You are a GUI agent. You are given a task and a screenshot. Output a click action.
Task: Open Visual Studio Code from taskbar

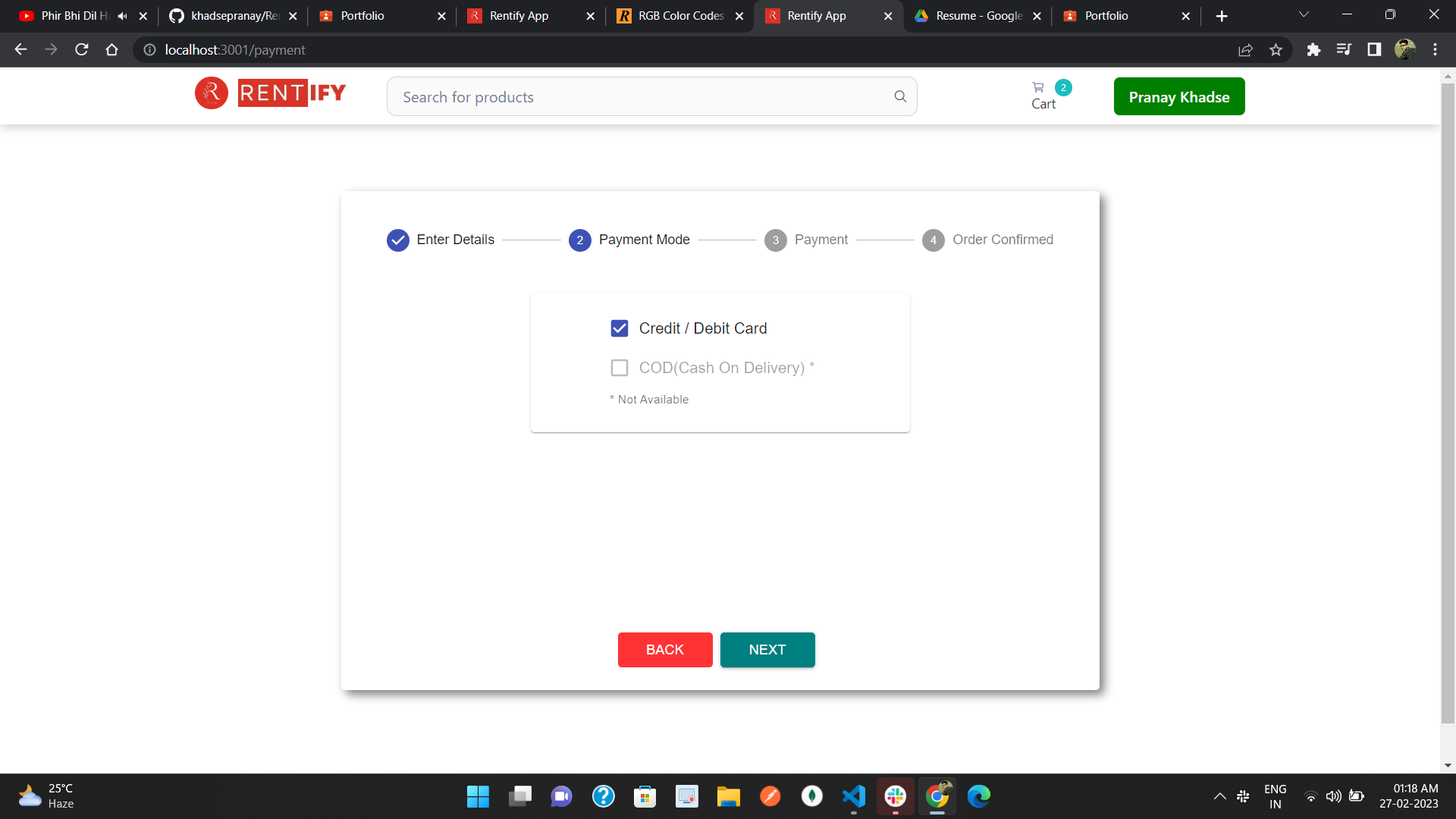[853, 796]
